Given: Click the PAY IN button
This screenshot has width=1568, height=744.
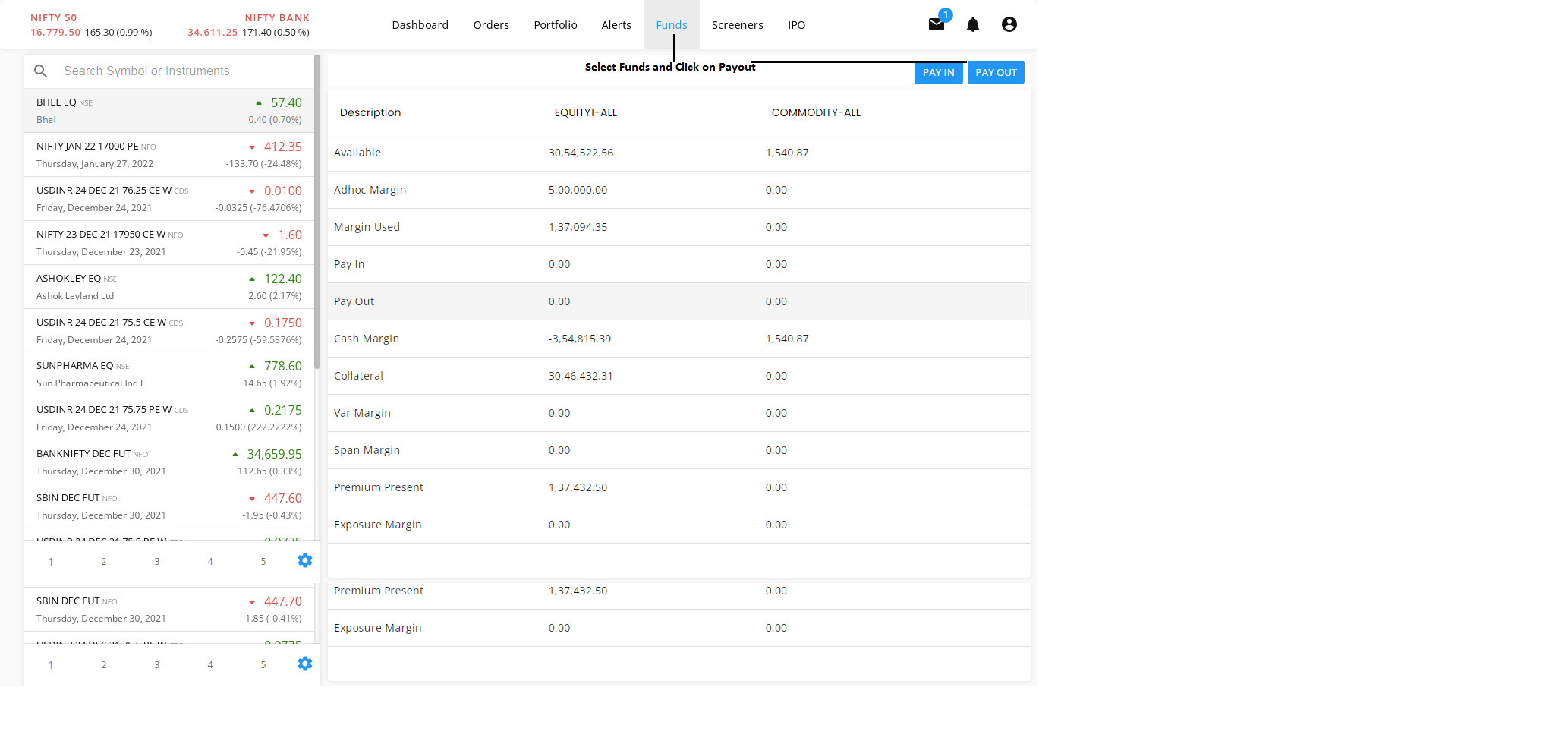Looking at the screenshot, I should [x=938, y=73].
